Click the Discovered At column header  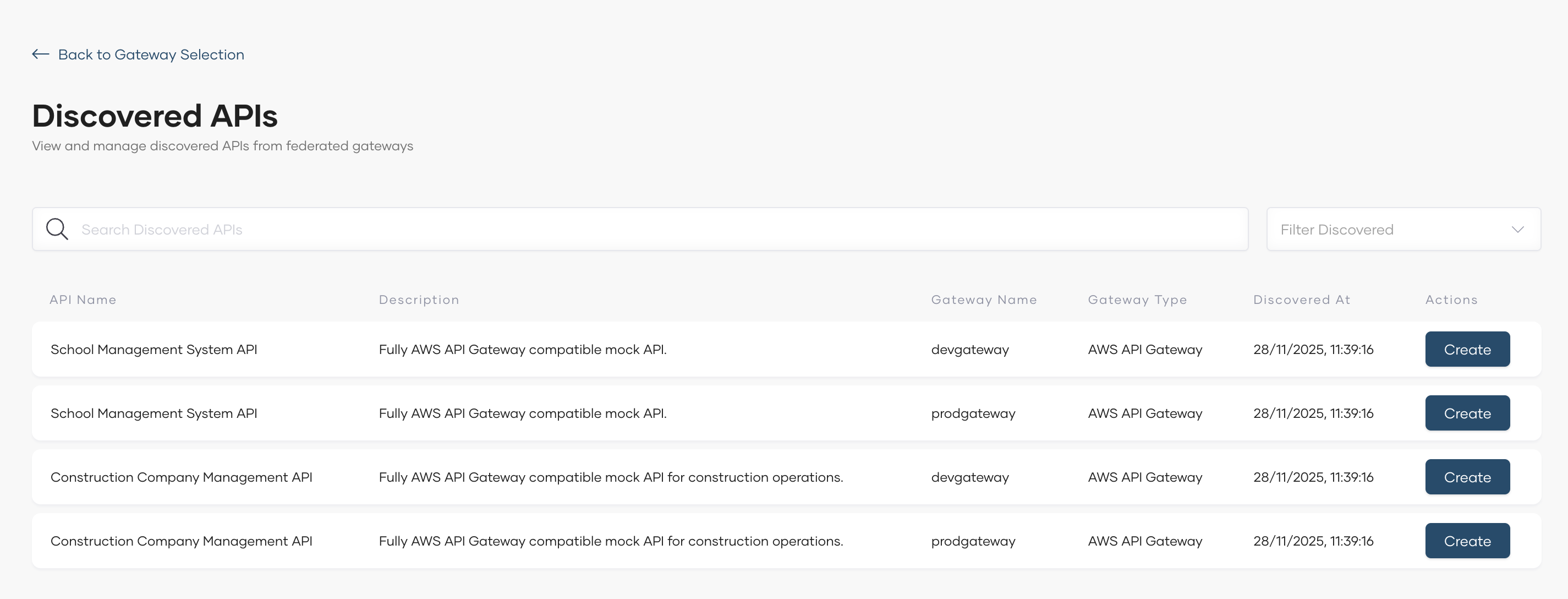1301,299
